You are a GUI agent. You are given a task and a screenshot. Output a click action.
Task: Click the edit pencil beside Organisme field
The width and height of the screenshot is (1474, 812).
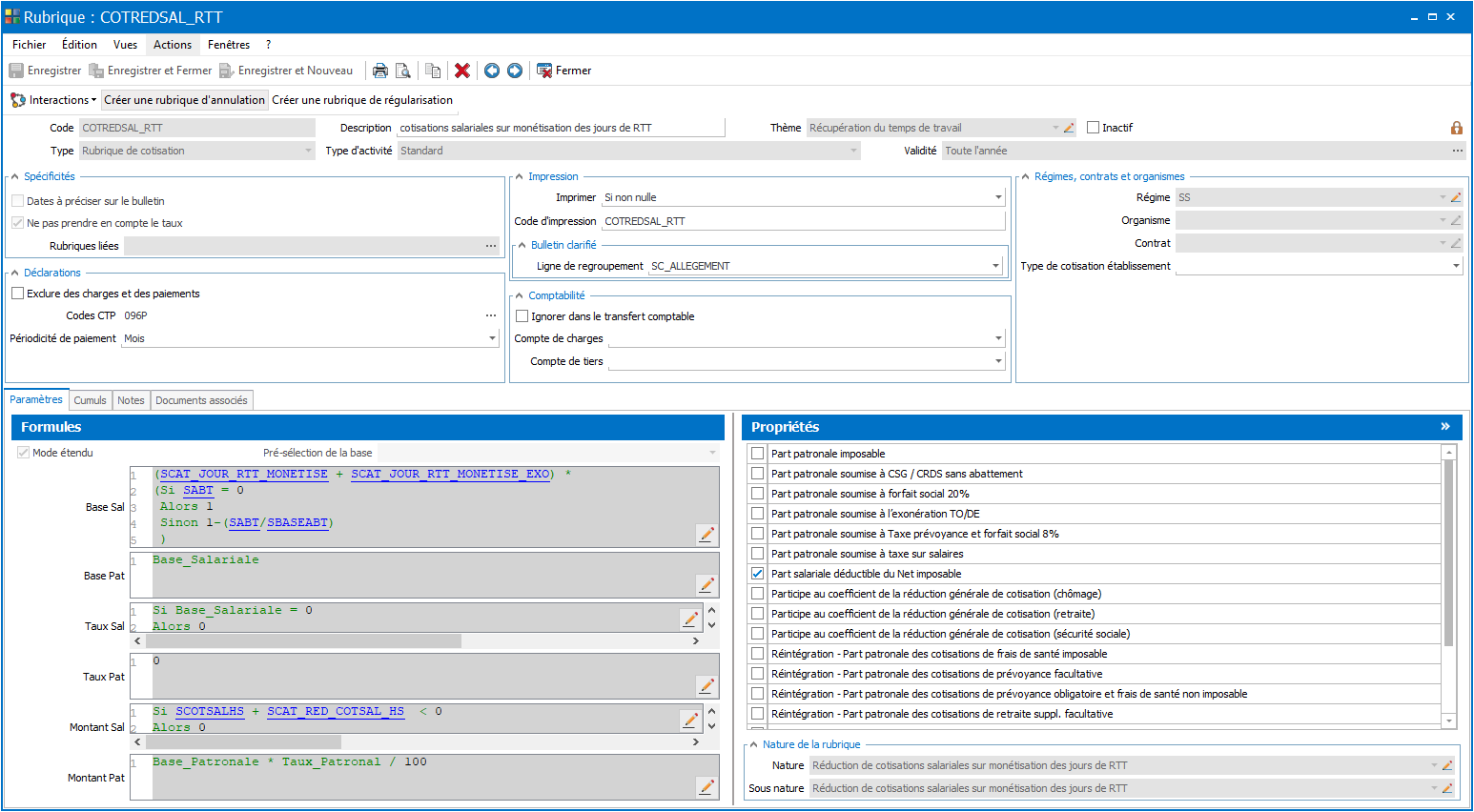[1456, 220]
